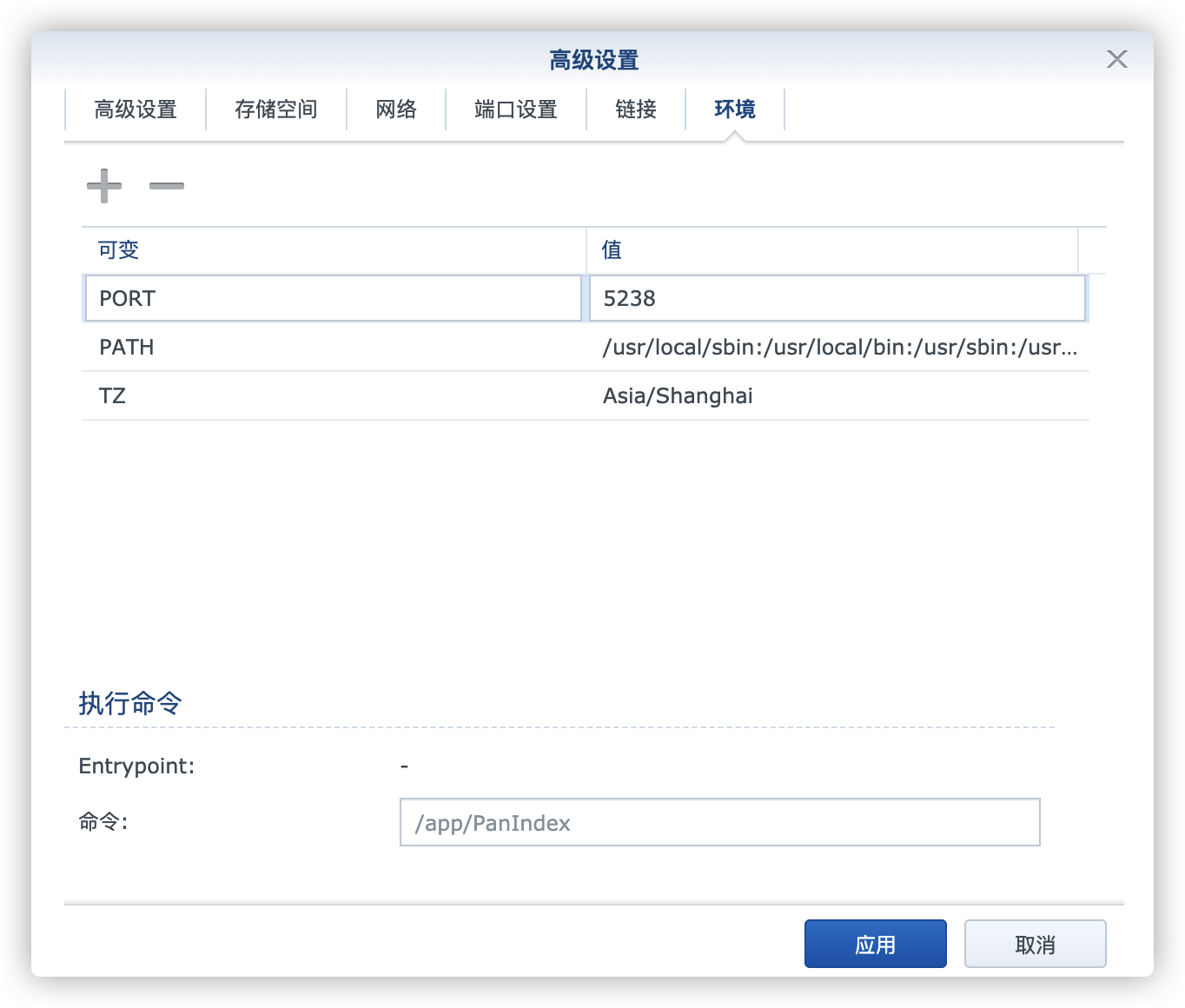Open the 存储空间 tab
Screen dimensions: 1185x1008
point(276,109)
